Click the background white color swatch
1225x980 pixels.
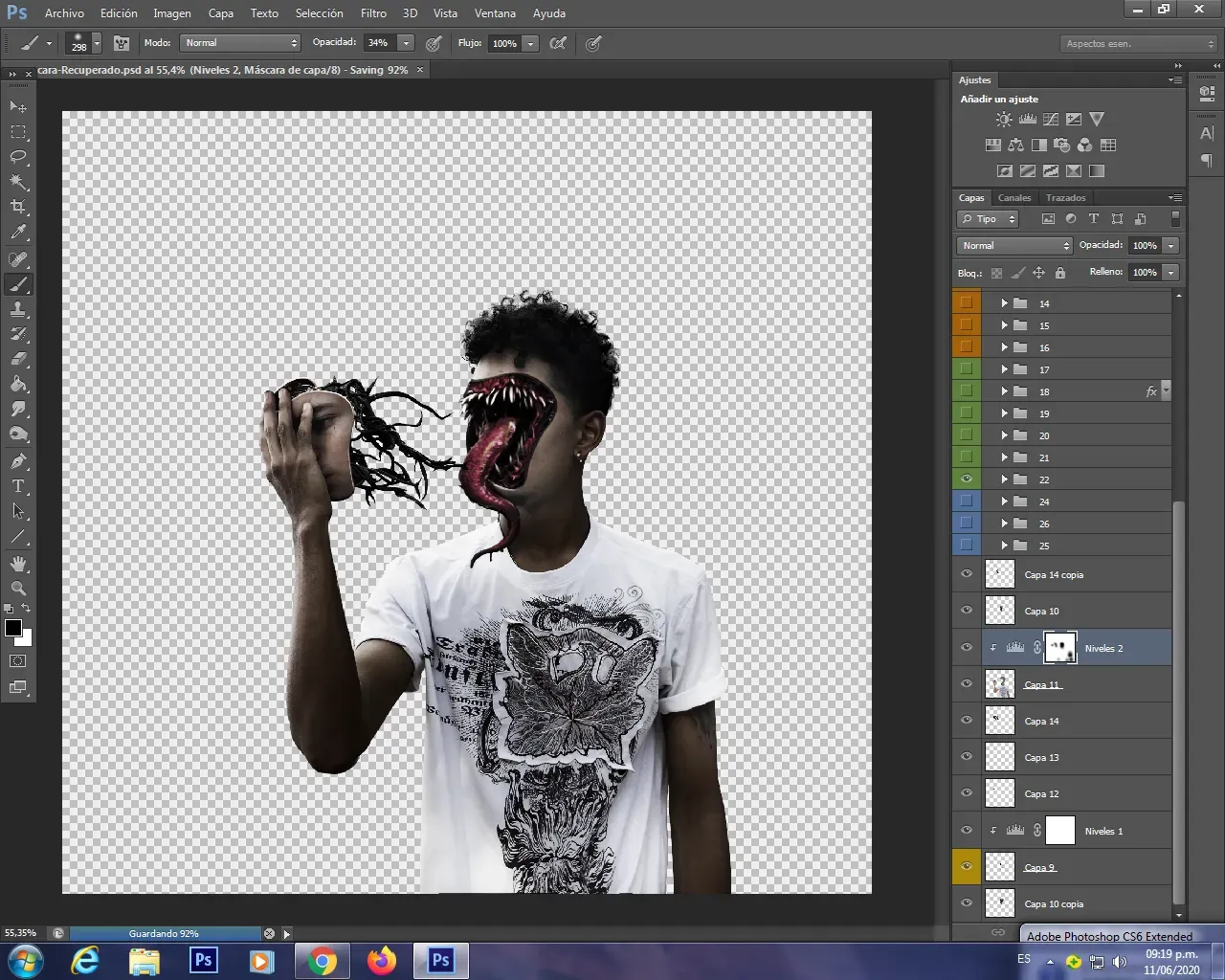[x=27, y=639]
